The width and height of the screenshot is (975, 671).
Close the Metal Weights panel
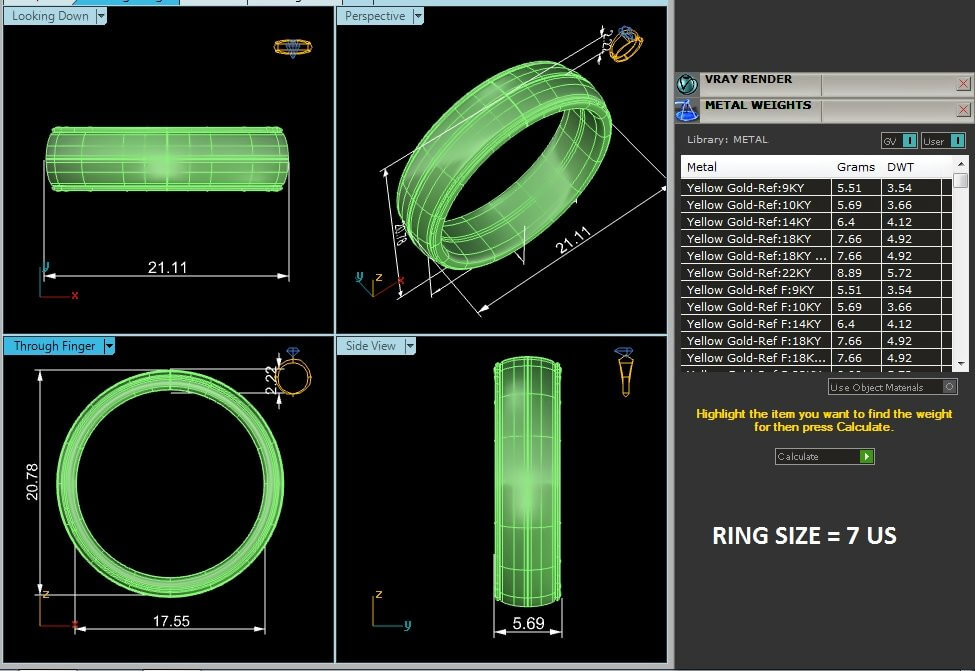click(x=963, y=110)
